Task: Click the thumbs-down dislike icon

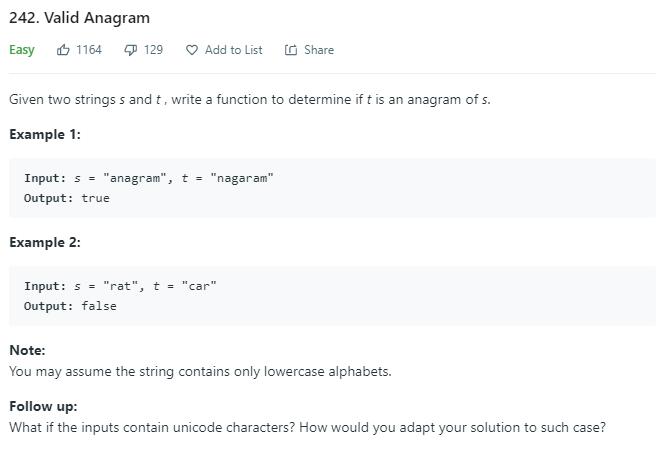Action: point(130,50)
